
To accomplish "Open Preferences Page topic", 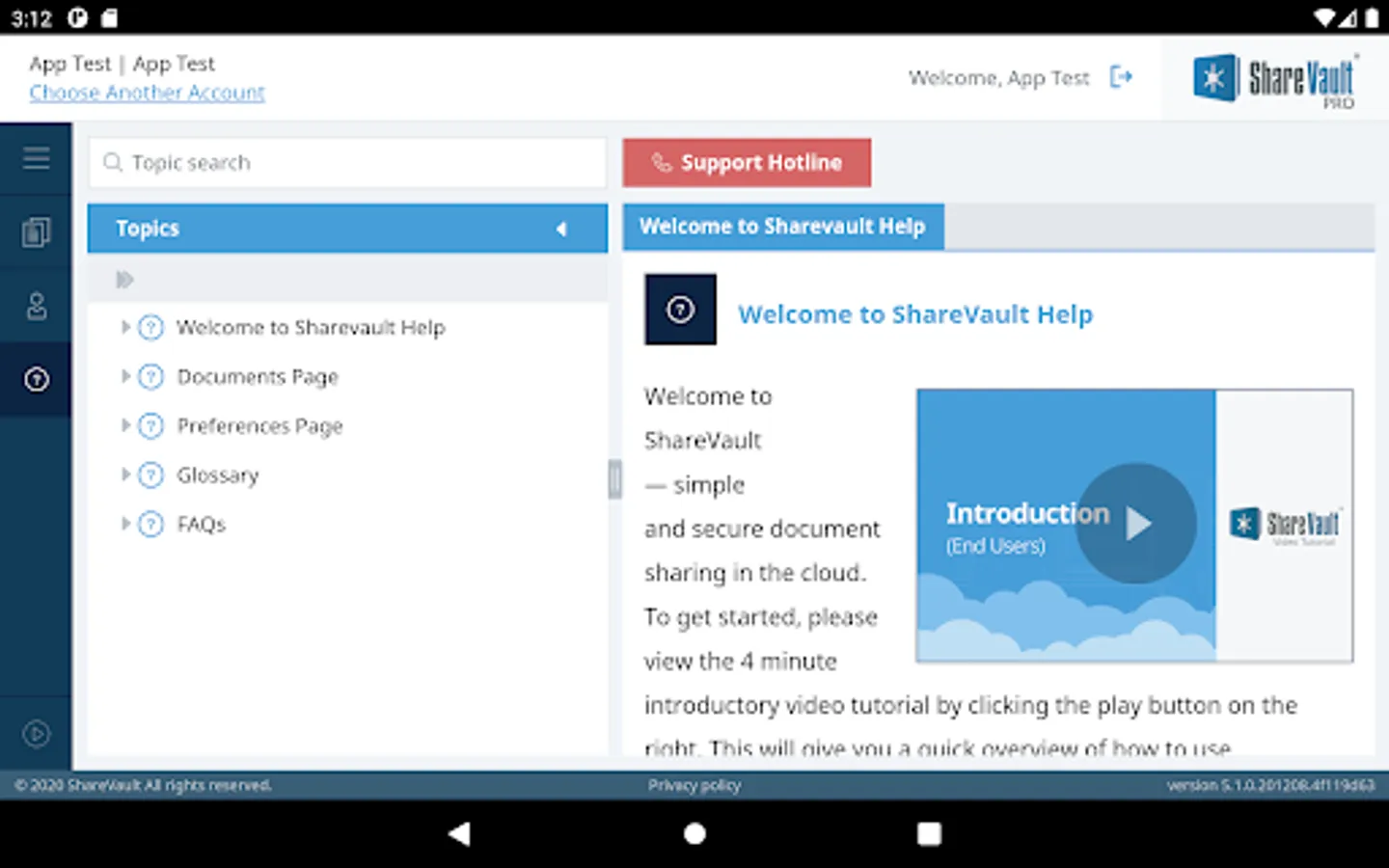I will pyautogui.click(x=259, y=425).
